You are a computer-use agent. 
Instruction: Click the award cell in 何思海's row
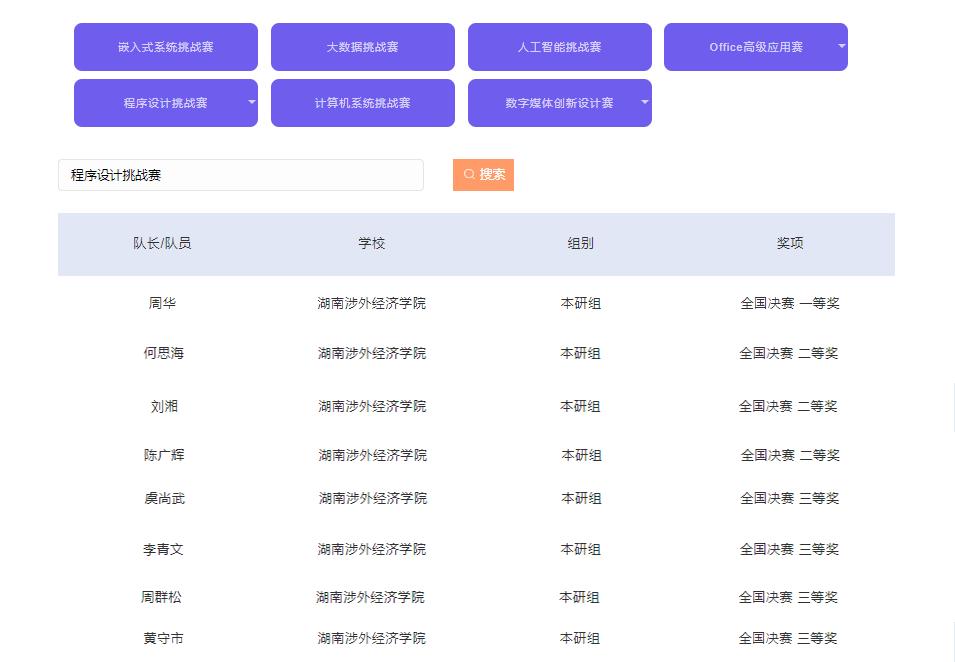click(x=789, y=353)
